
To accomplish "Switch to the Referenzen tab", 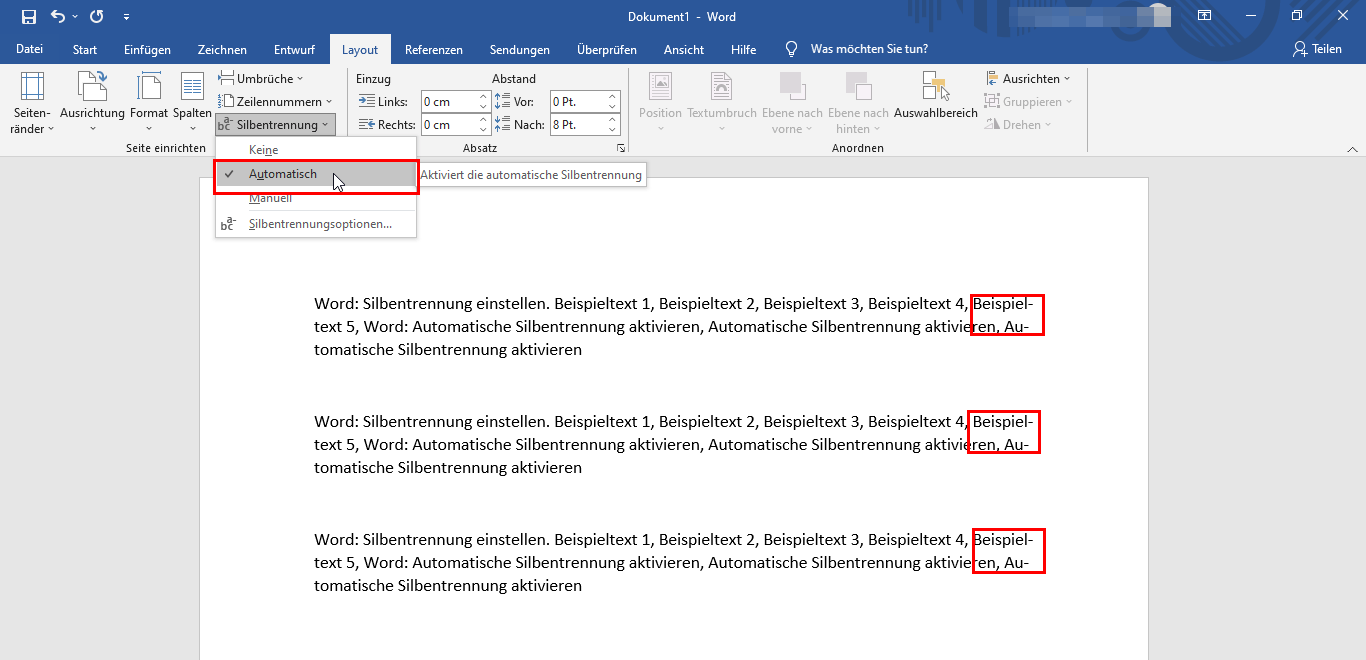I will pos(434,49).
